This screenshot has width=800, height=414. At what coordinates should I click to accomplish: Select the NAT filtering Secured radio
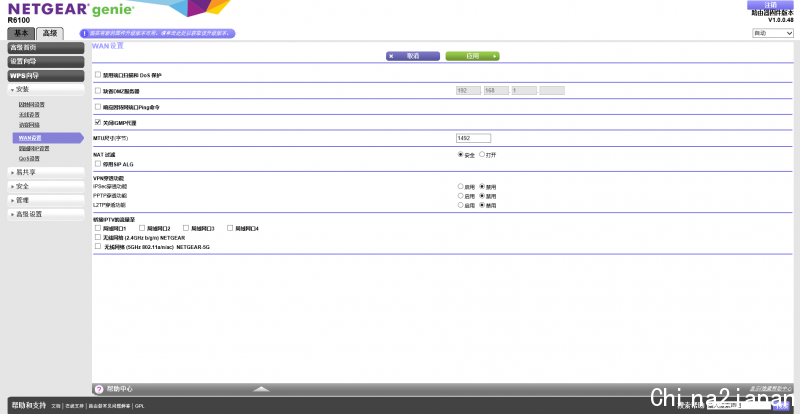coord(461,154)
